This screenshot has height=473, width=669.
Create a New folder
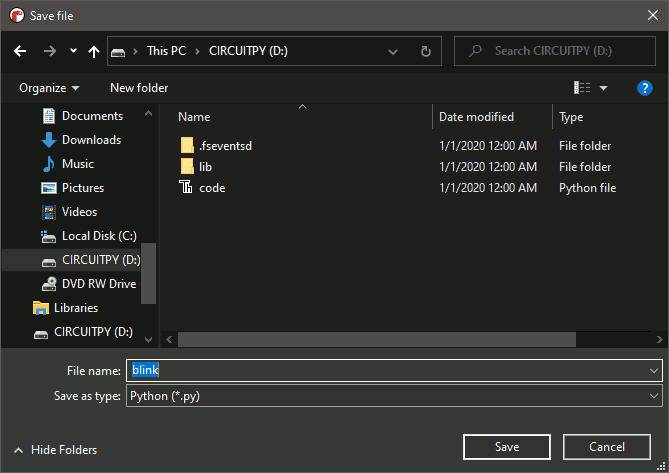pyautogui.click(x=139, y=88)
